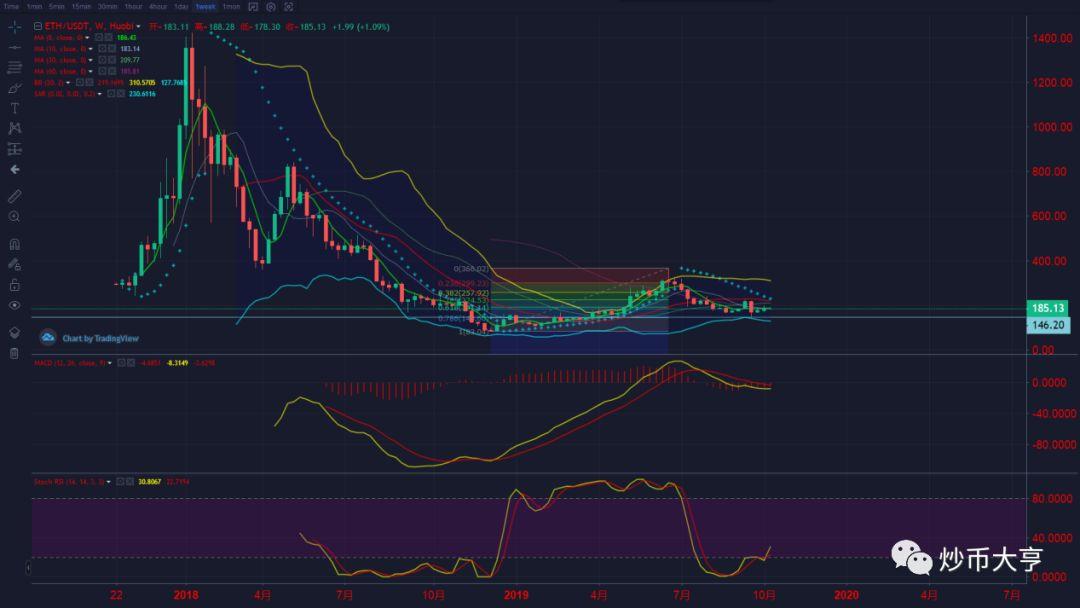The height and width of the screenshot is (608, 1080).
Task: Click the indicators icon in top toolbar
Action: 254,7
